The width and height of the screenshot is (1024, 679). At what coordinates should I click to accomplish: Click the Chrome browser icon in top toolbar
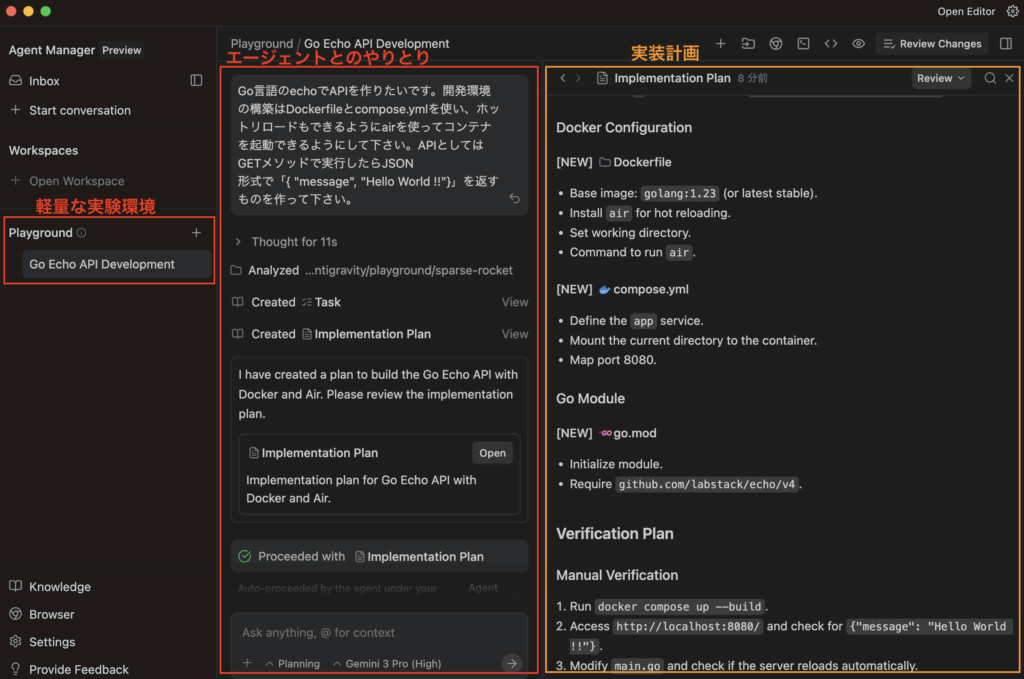coord(776,44)
